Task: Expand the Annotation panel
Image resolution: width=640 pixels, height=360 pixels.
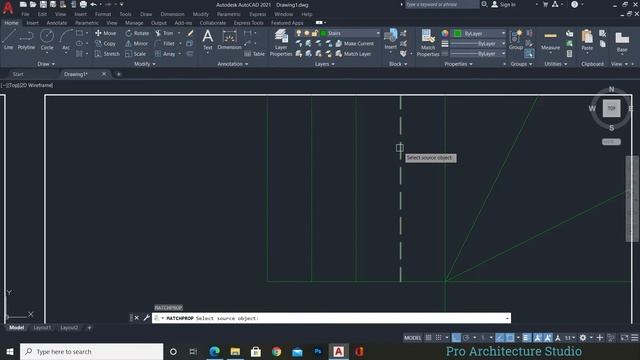Action: point(233,64)
